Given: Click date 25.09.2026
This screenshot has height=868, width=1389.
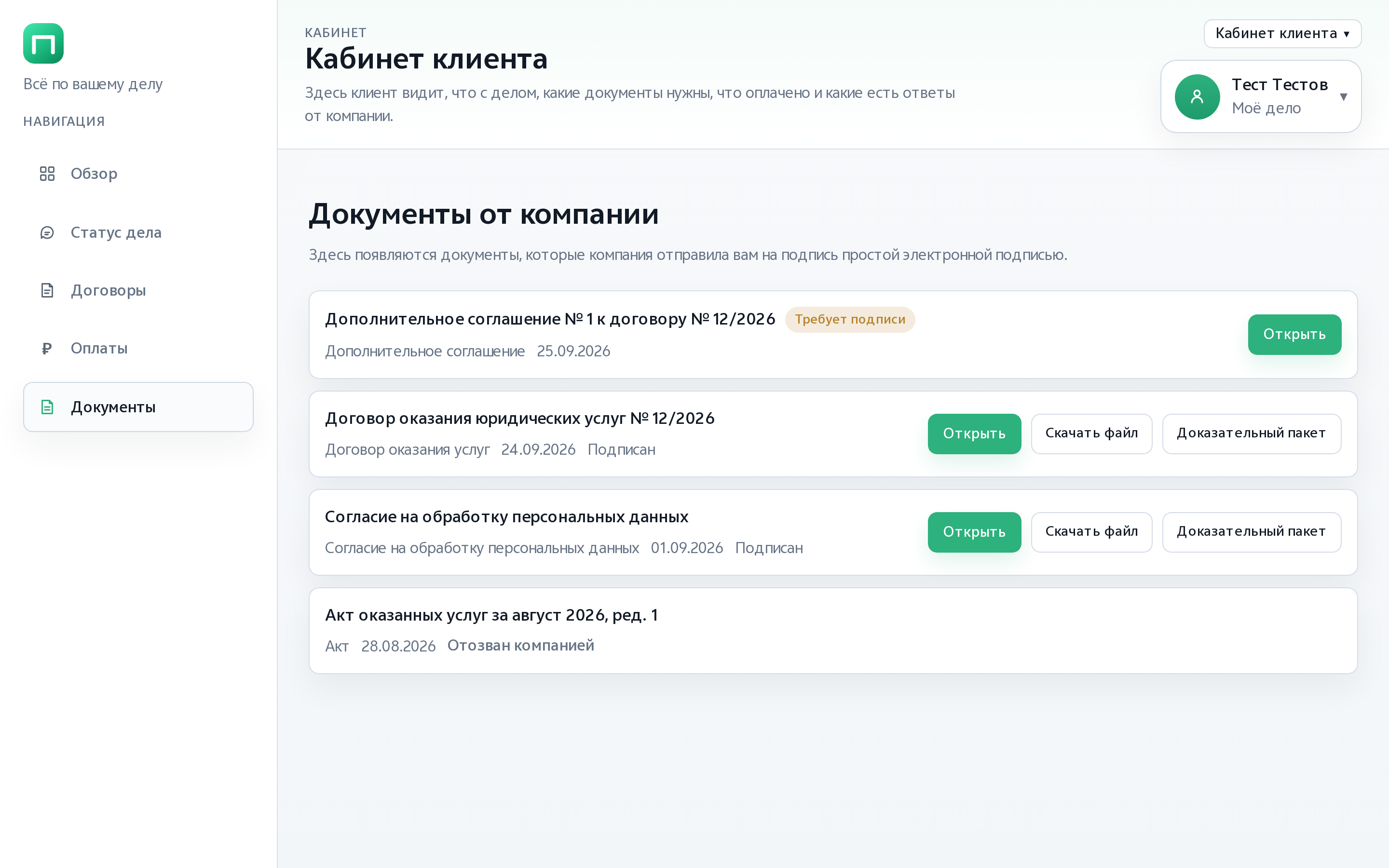Looking at the screenshot, I should click(x=573, y=352).
